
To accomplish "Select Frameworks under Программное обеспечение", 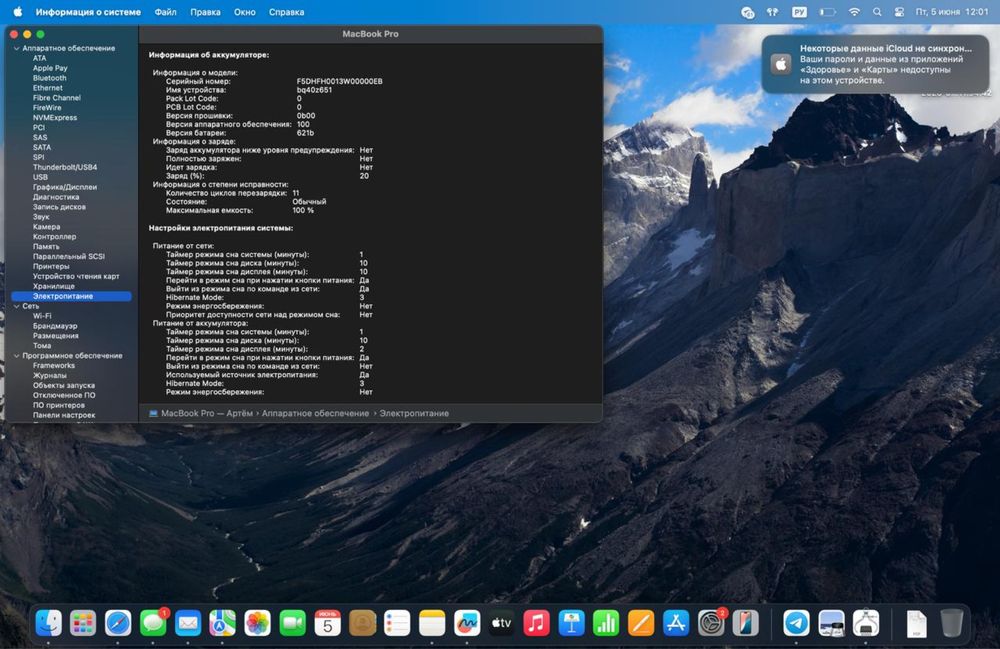I will 54,365.
